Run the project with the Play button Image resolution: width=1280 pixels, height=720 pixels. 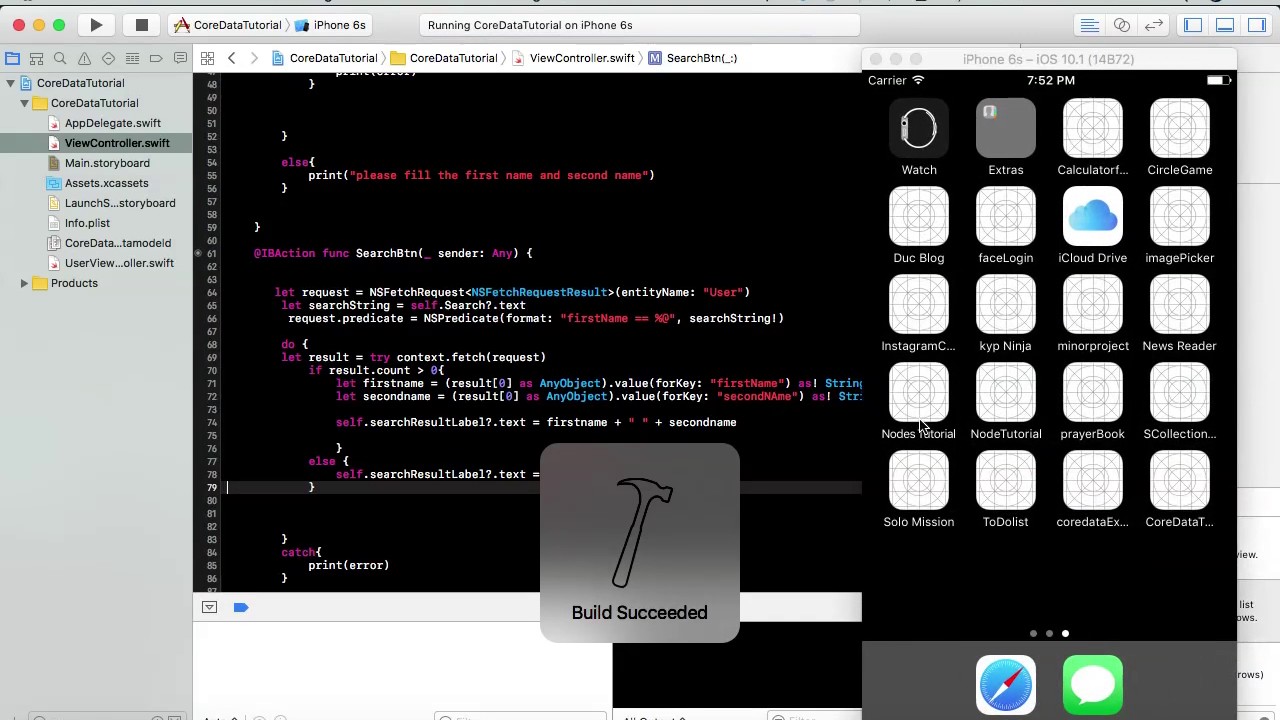point(96,25)
